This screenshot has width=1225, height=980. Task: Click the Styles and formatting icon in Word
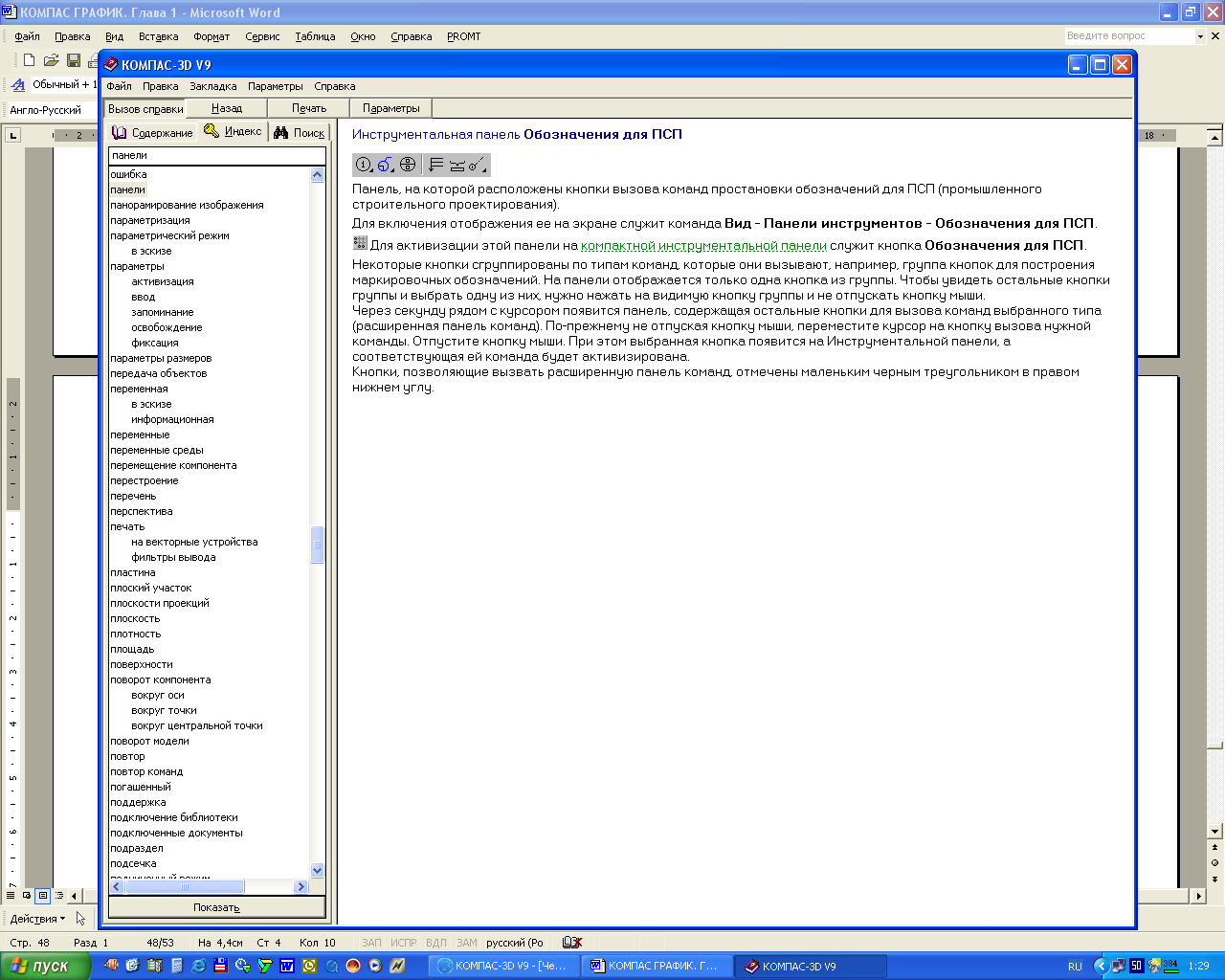coord(17,85)
